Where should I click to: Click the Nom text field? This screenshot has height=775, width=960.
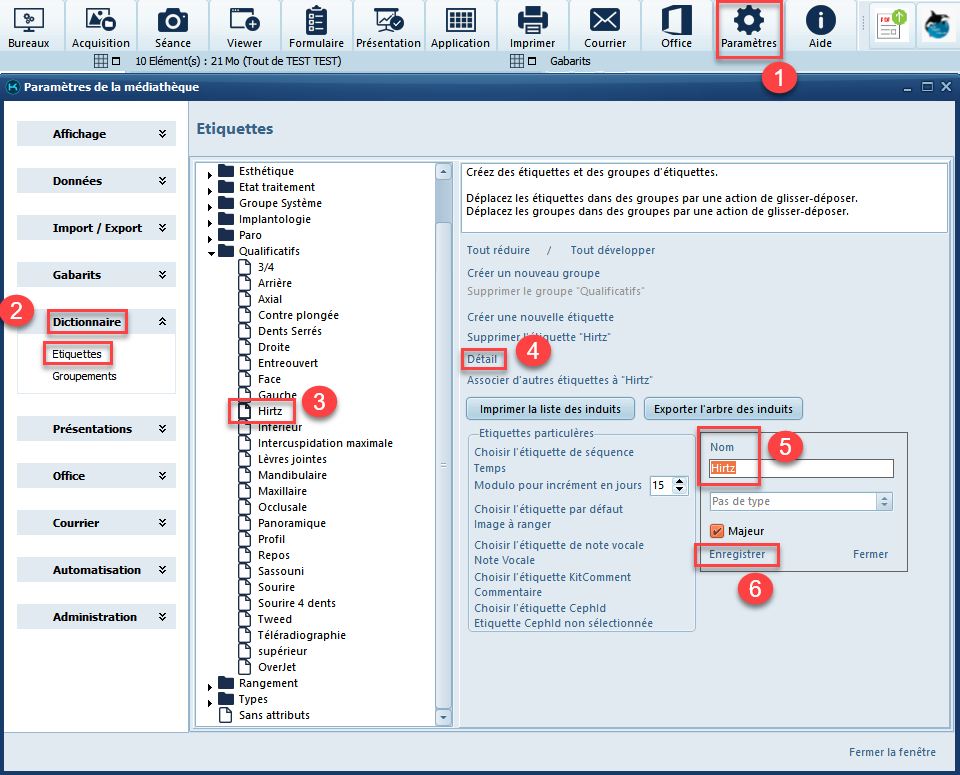point(800,468)
